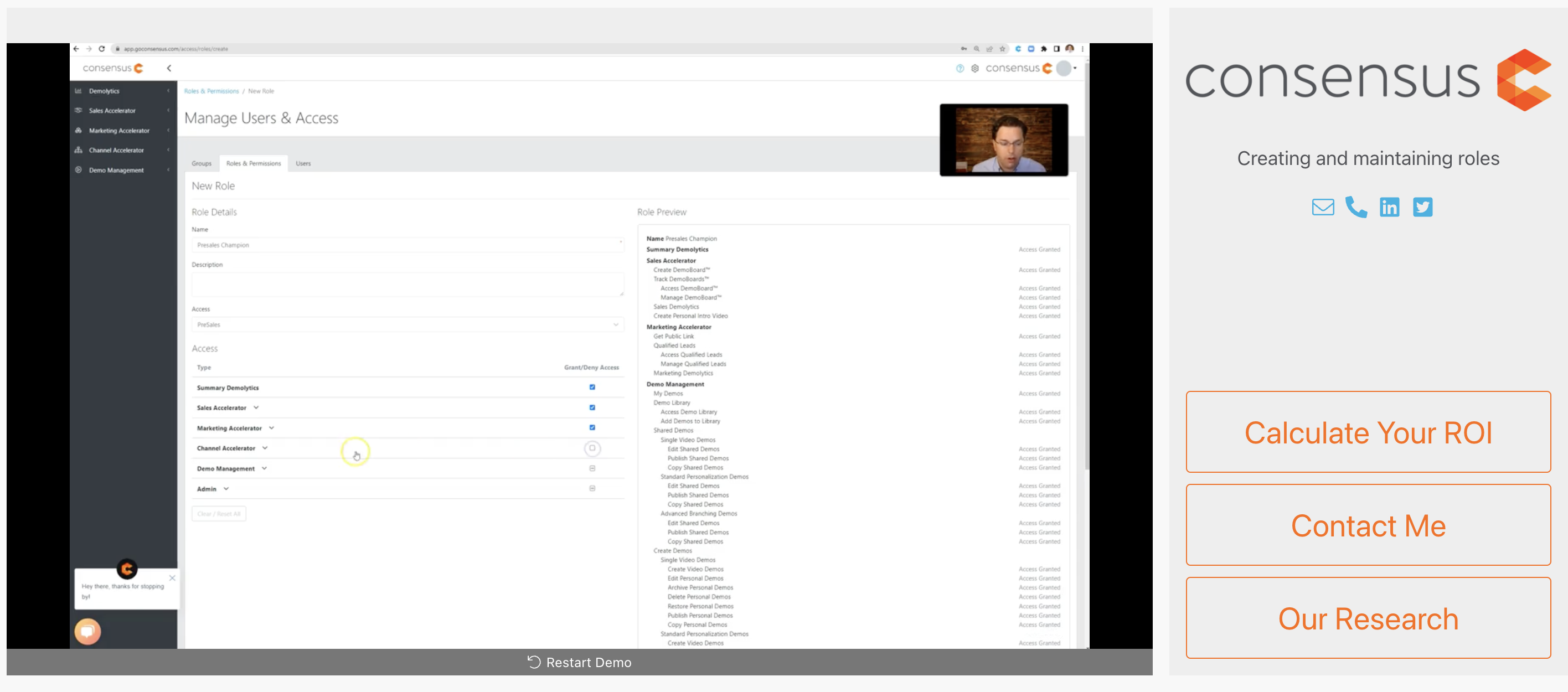This screenshot has height=692, width=1568.
Task: Select the Channel Accelerator sidebar icon
Action: pos(79,149)
